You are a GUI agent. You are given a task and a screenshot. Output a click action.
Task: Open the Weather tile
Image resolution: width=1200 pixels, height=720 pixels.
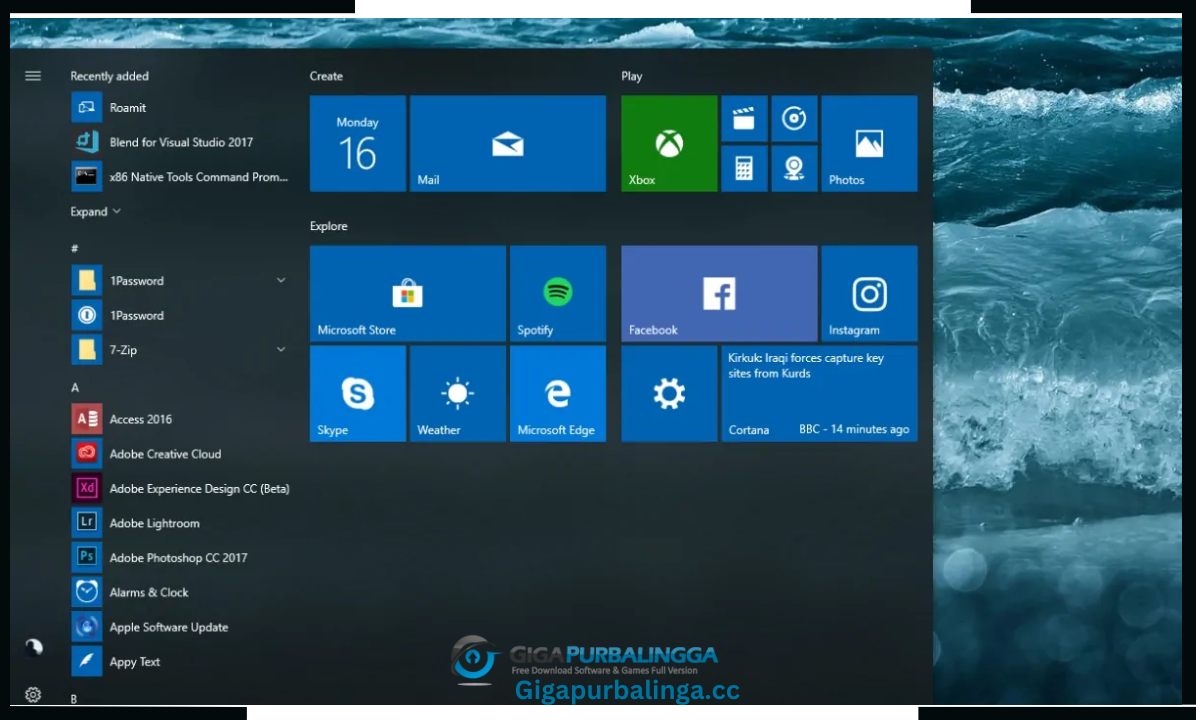458,393
